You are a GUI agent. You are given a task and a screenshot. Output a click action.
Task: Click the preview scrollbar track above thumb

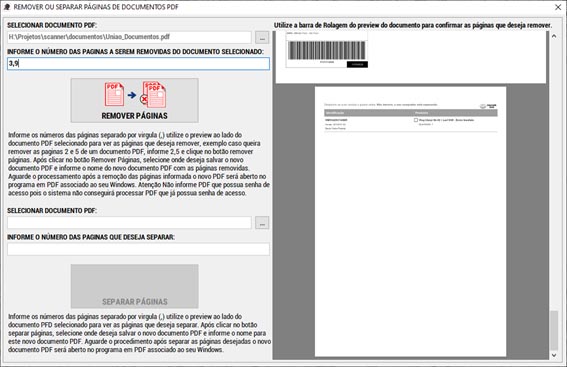(554, 175)
